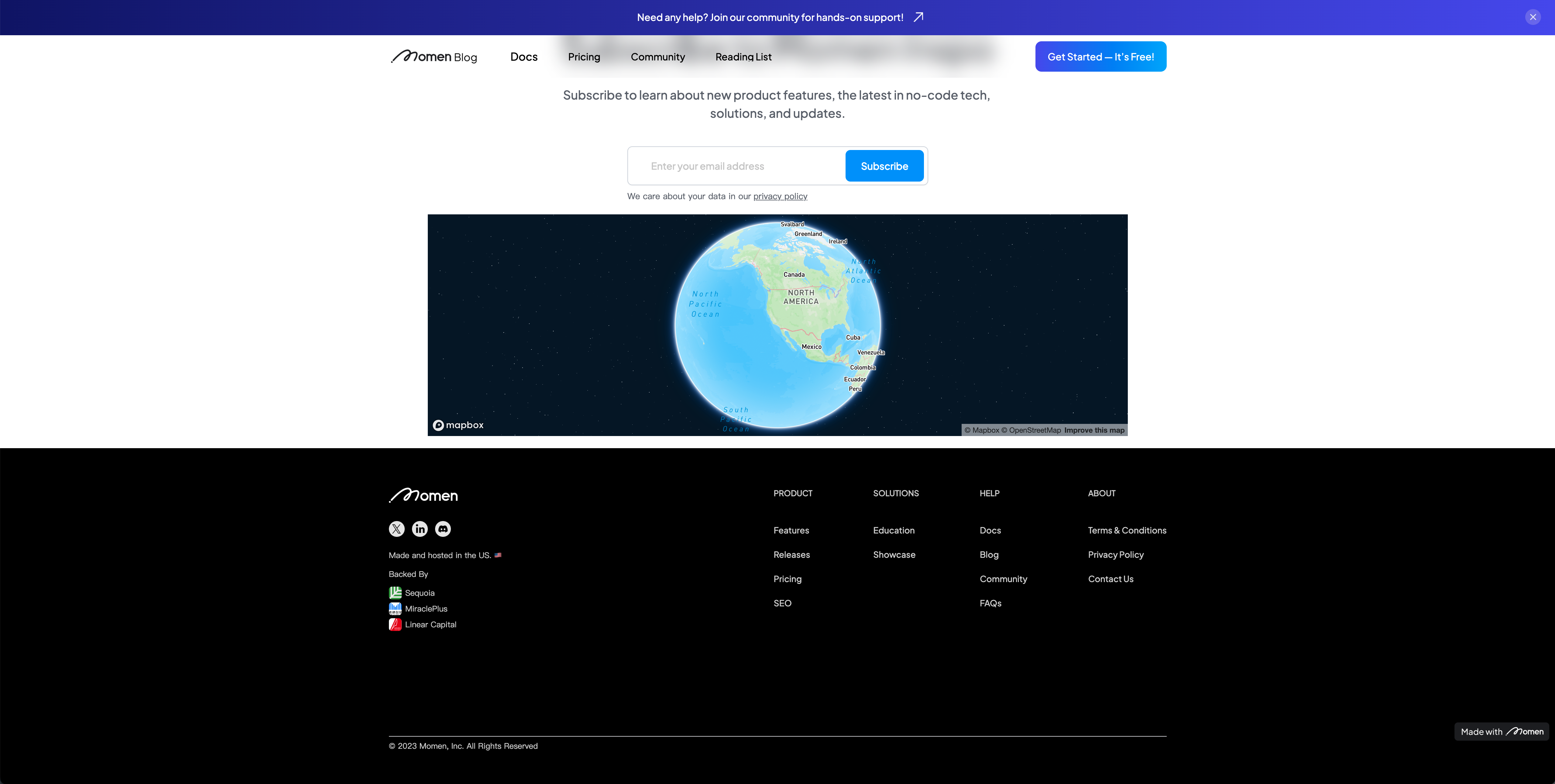Open the LinkedIn social icon
The width and height of the screenshot is (1555, 784).
pyautogui.click(x=420, y=529)
